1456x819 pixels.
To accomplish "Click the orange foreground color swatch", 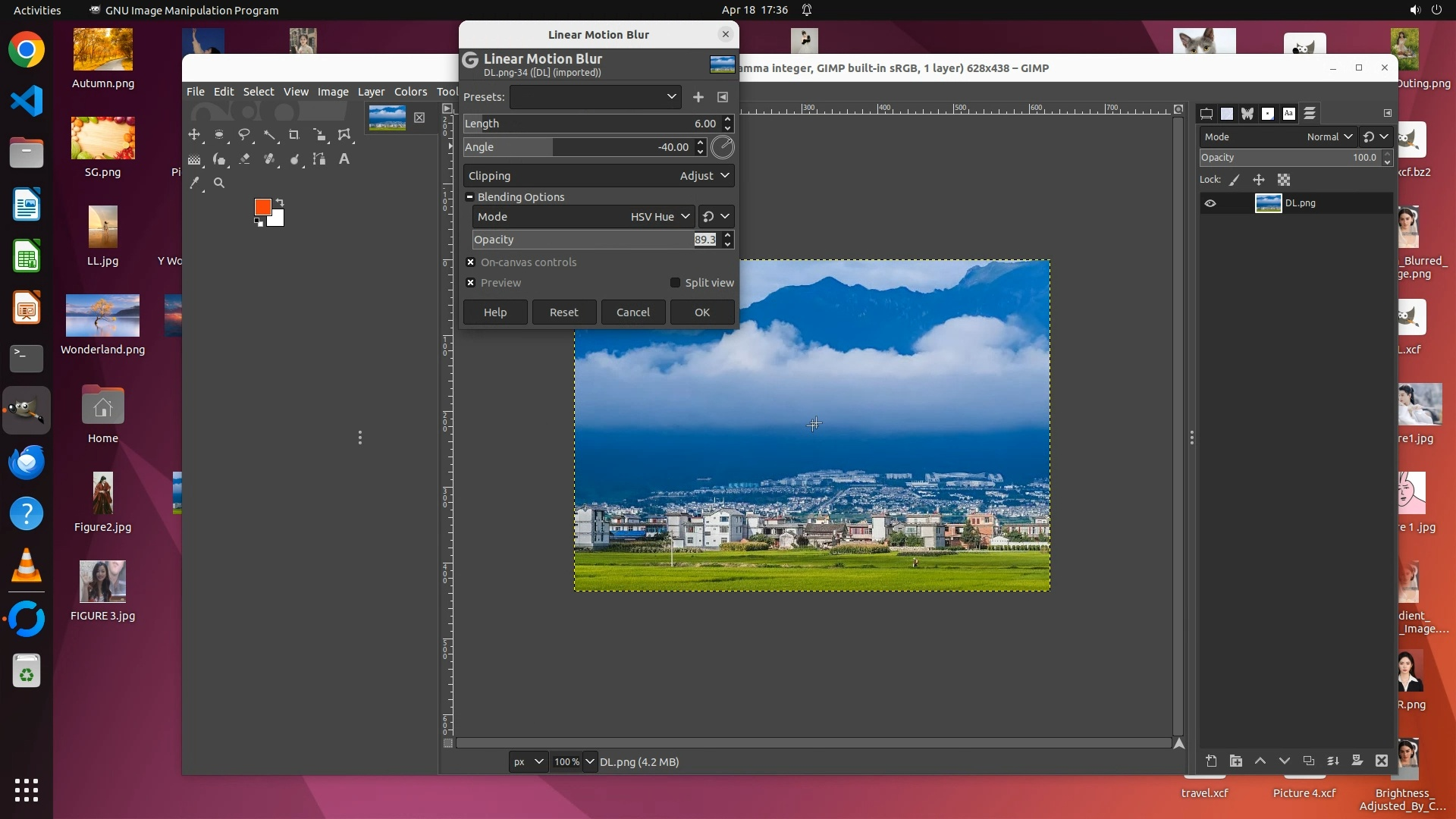I will 262,207.
